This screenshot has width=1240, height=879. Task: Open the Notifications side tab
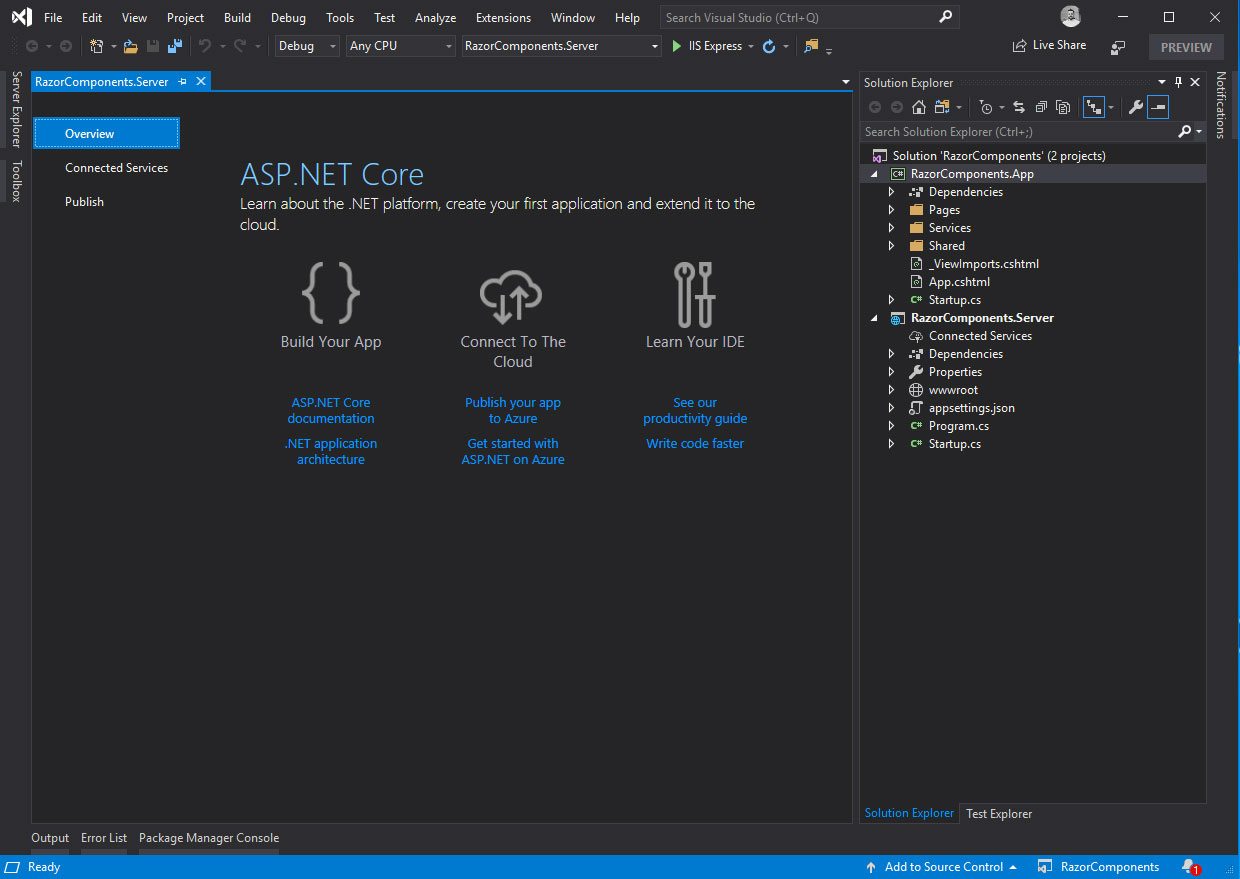point(1221,105)
